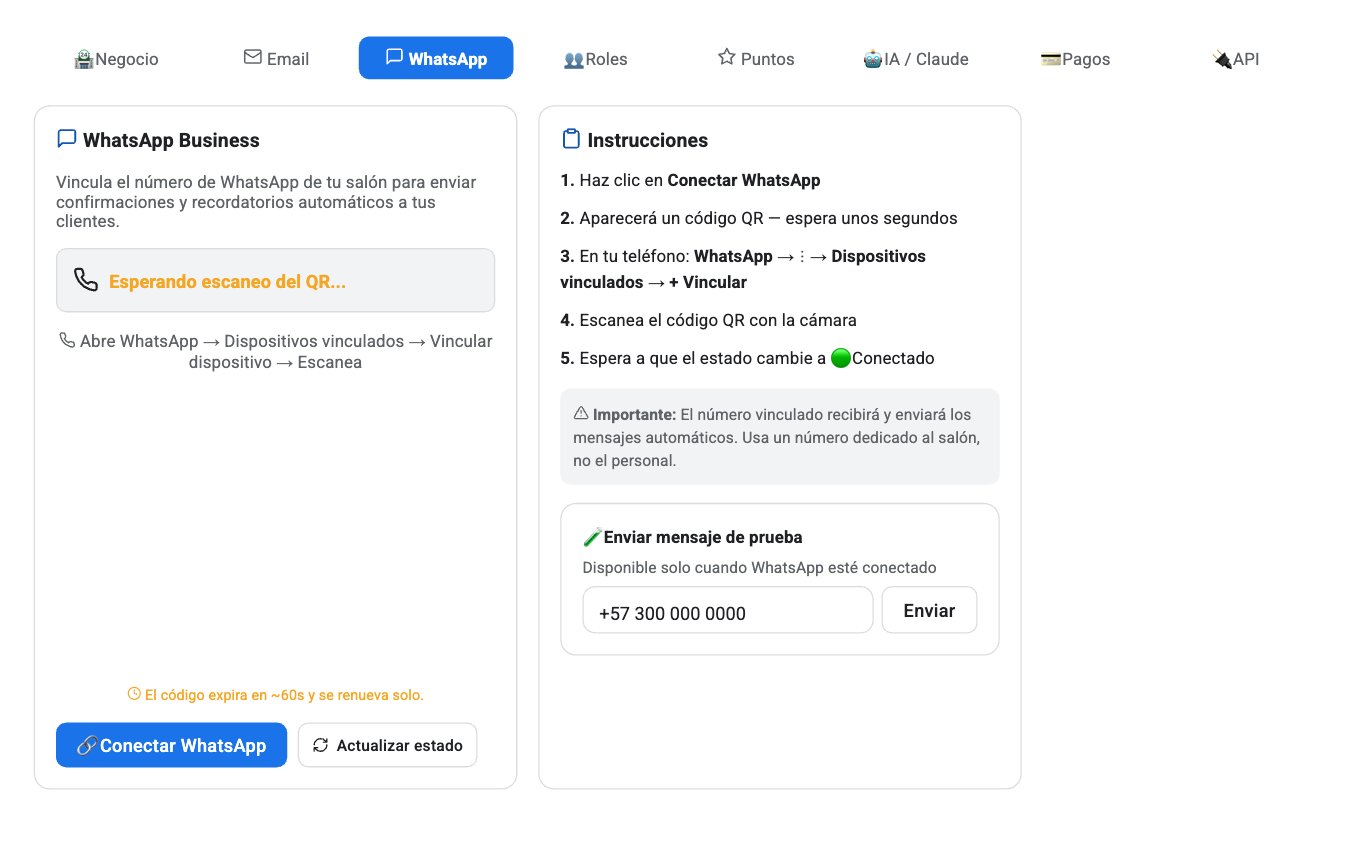
Task: Click the warning triangle icon beside Importante
Action: pos(581,413)
